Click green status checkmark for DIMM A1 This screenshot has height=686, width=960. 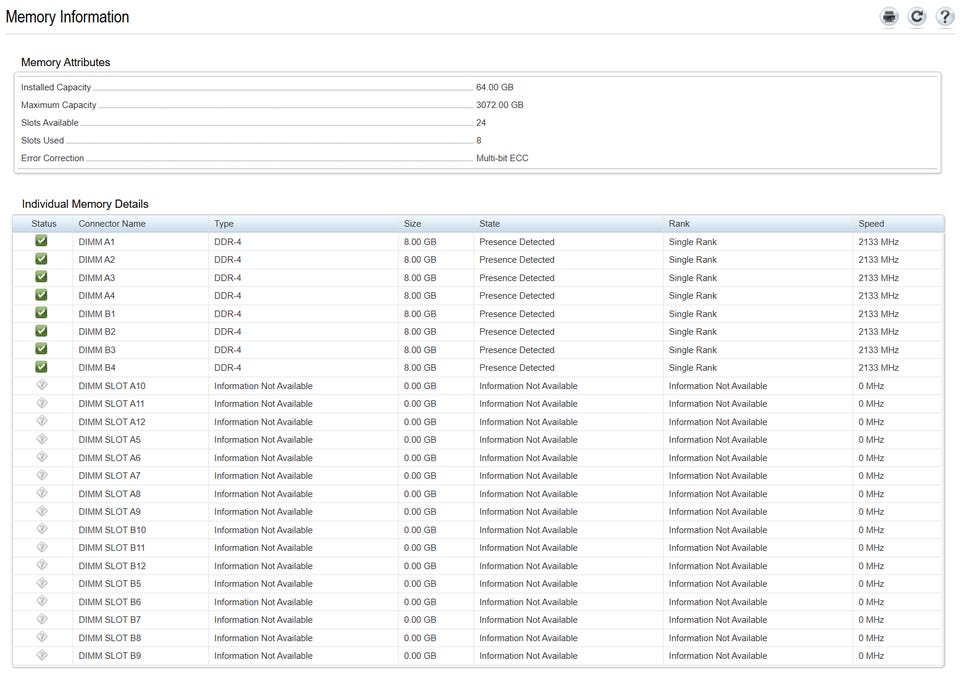click(x=42, y=241)
